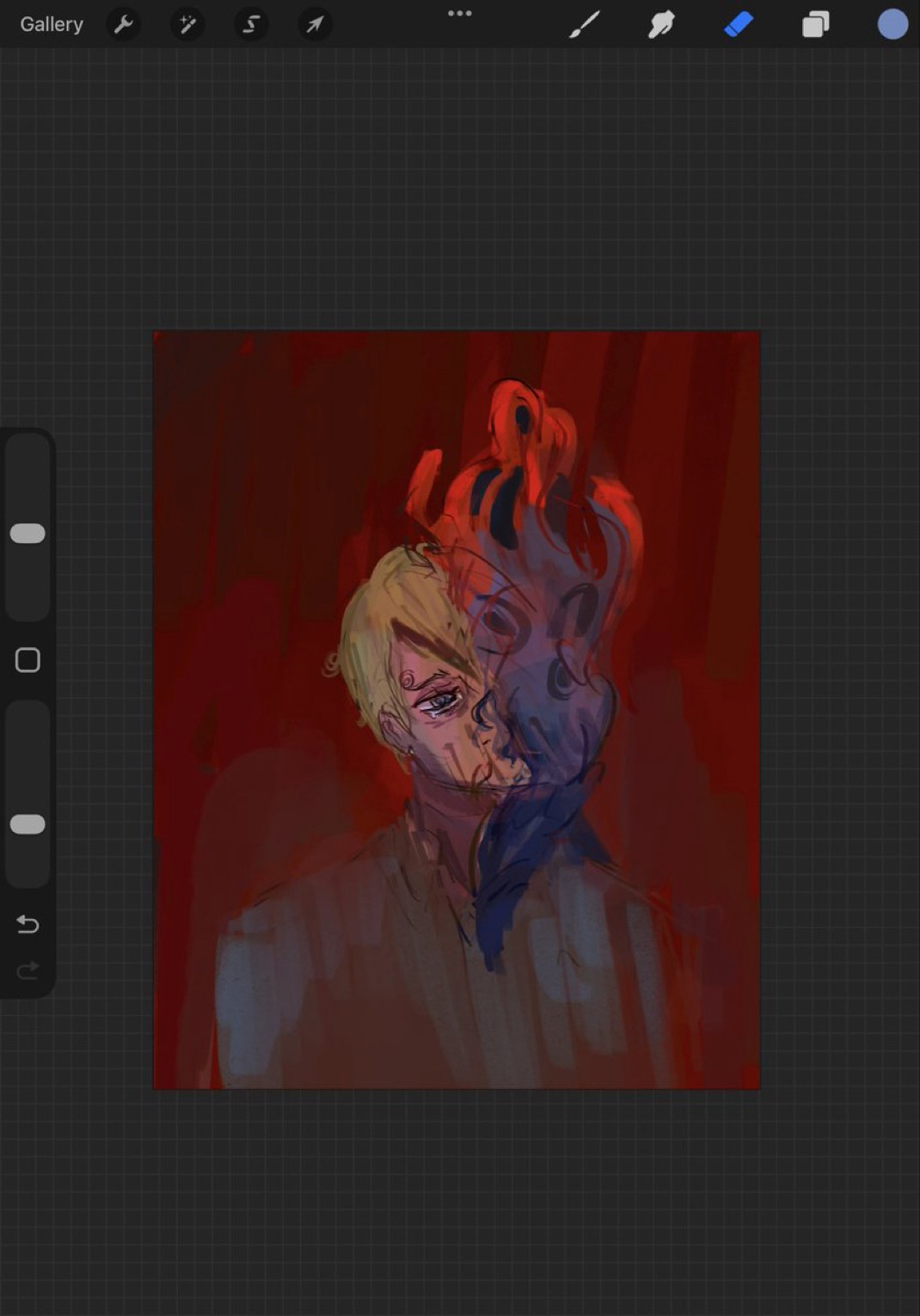Viewport: 920px width, 1316px height.
Task: Tap the blond hair in the painting
Action: click(x=387, y=619)
